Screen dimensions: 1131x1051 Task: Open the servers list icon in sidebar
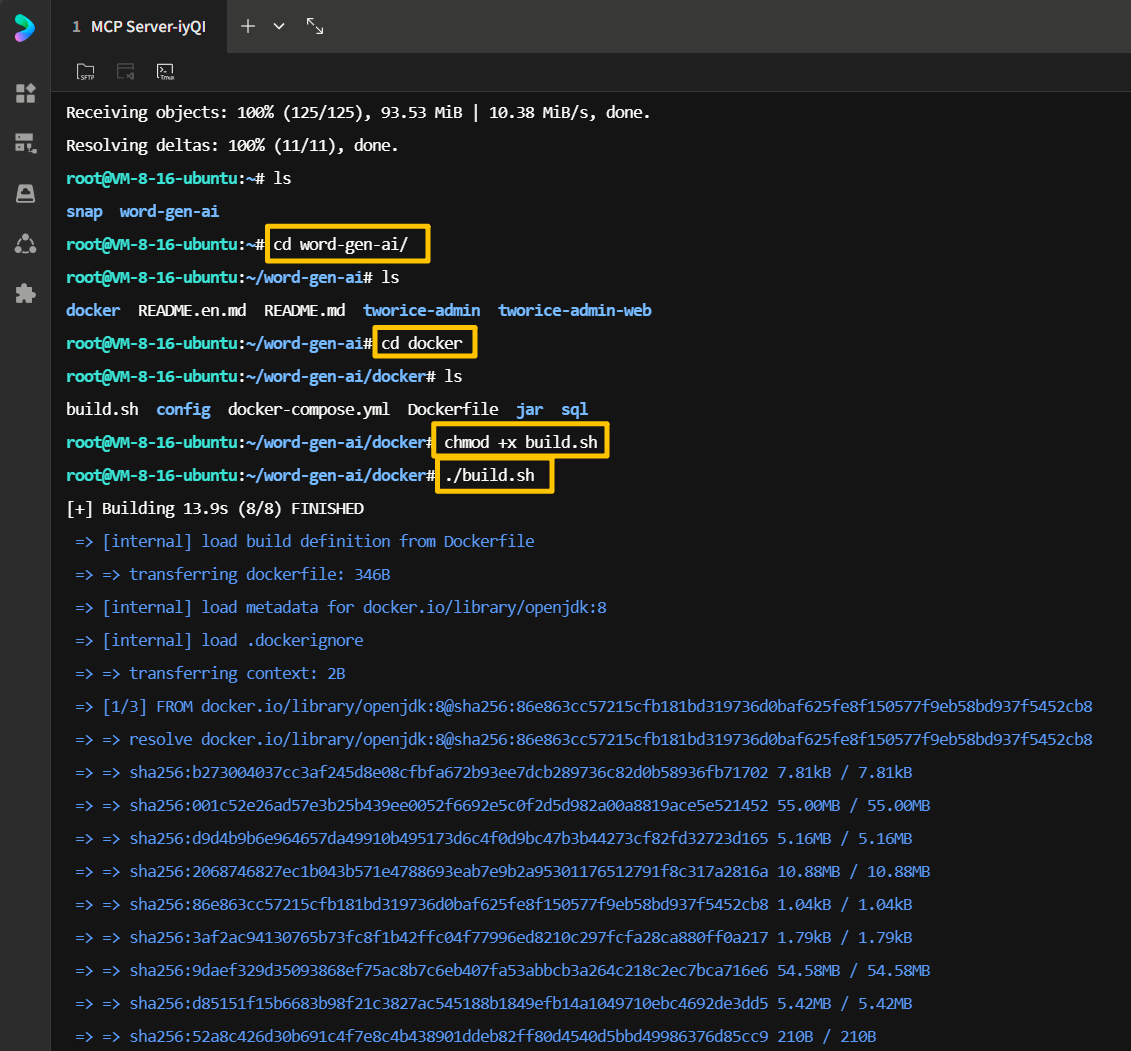pyautogui.click(x=25, y=143)
